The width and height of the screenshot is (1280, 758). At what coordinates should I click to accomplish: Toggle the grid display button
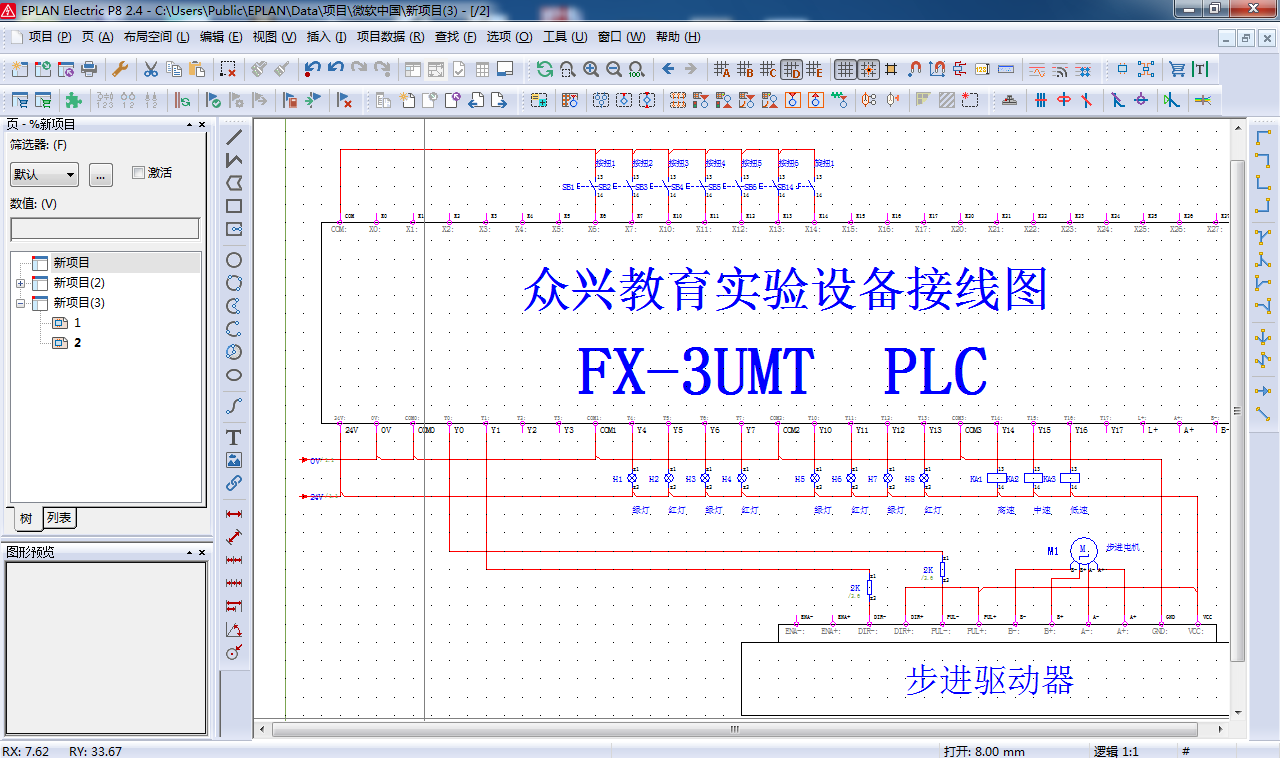coord(845,69)
